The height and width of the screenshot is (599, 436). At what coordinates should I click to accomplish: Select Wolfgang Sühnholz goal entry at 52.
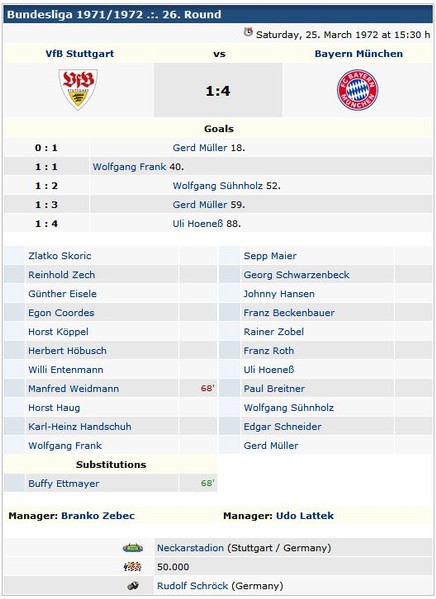[217, 186]
